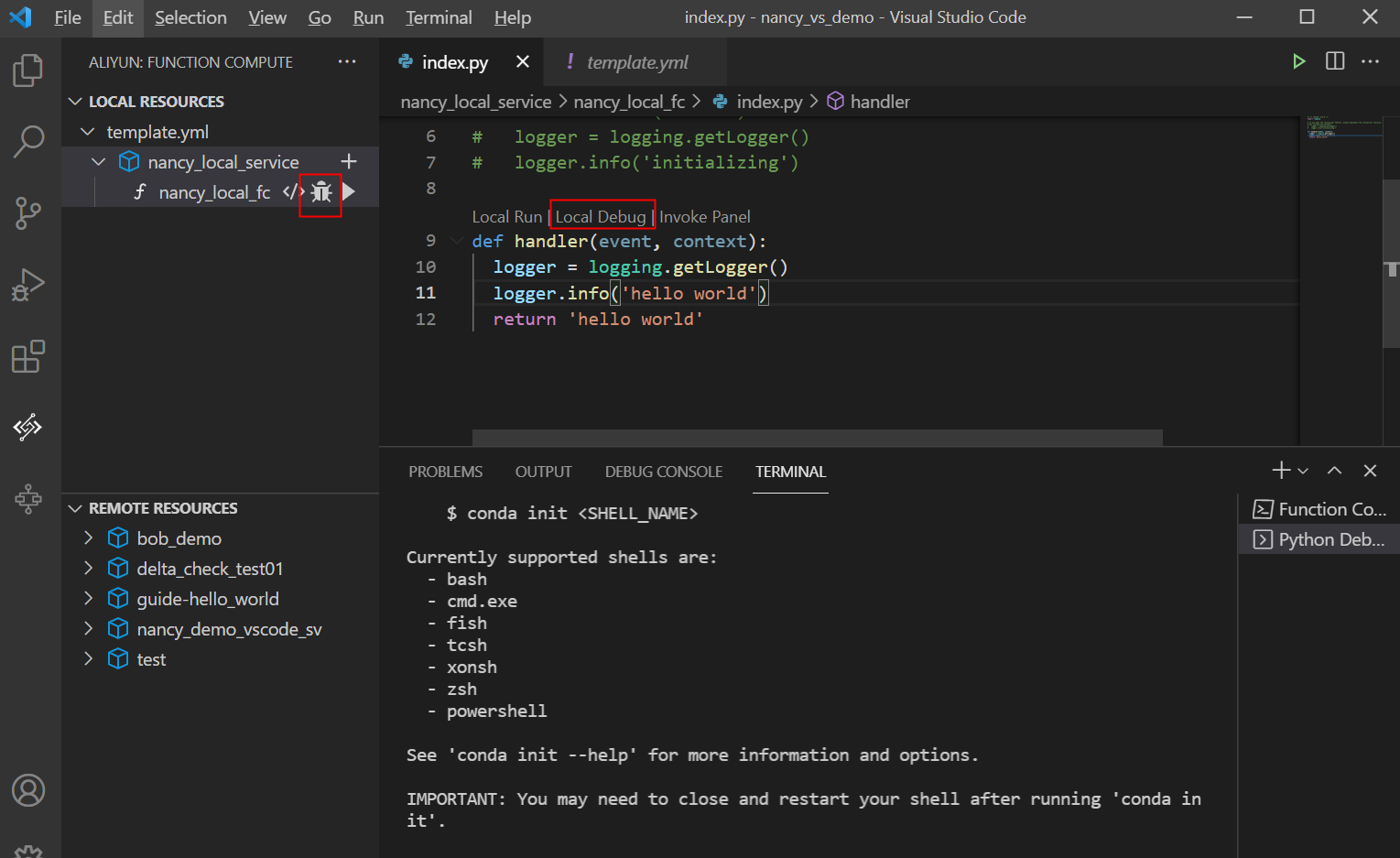Click the Local Debug code lens link
Image resolution: width=1400 pixels, height=858 pixels.
pos(601,217)
